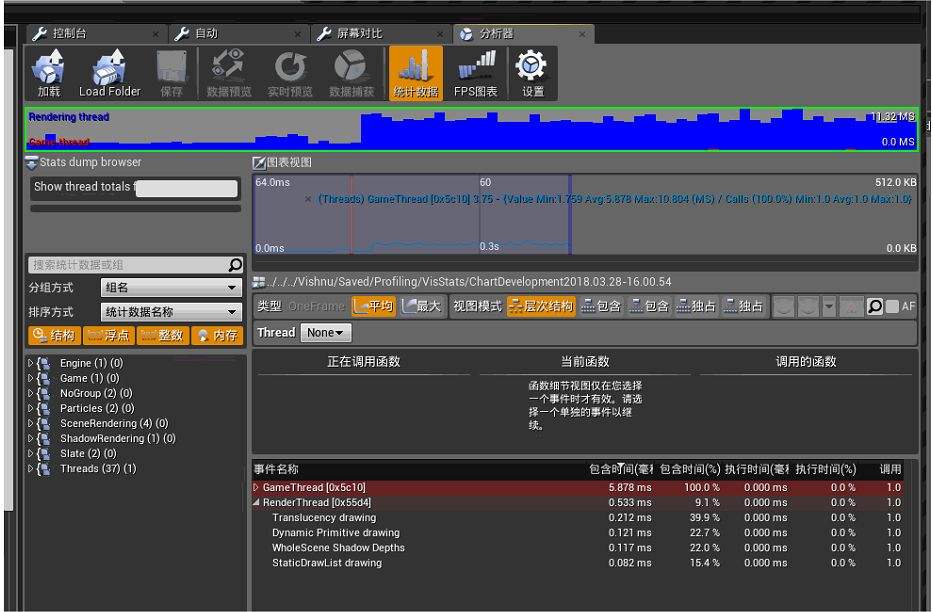
Task: Click in the Rendering thread overview graph
Action: 471,128
